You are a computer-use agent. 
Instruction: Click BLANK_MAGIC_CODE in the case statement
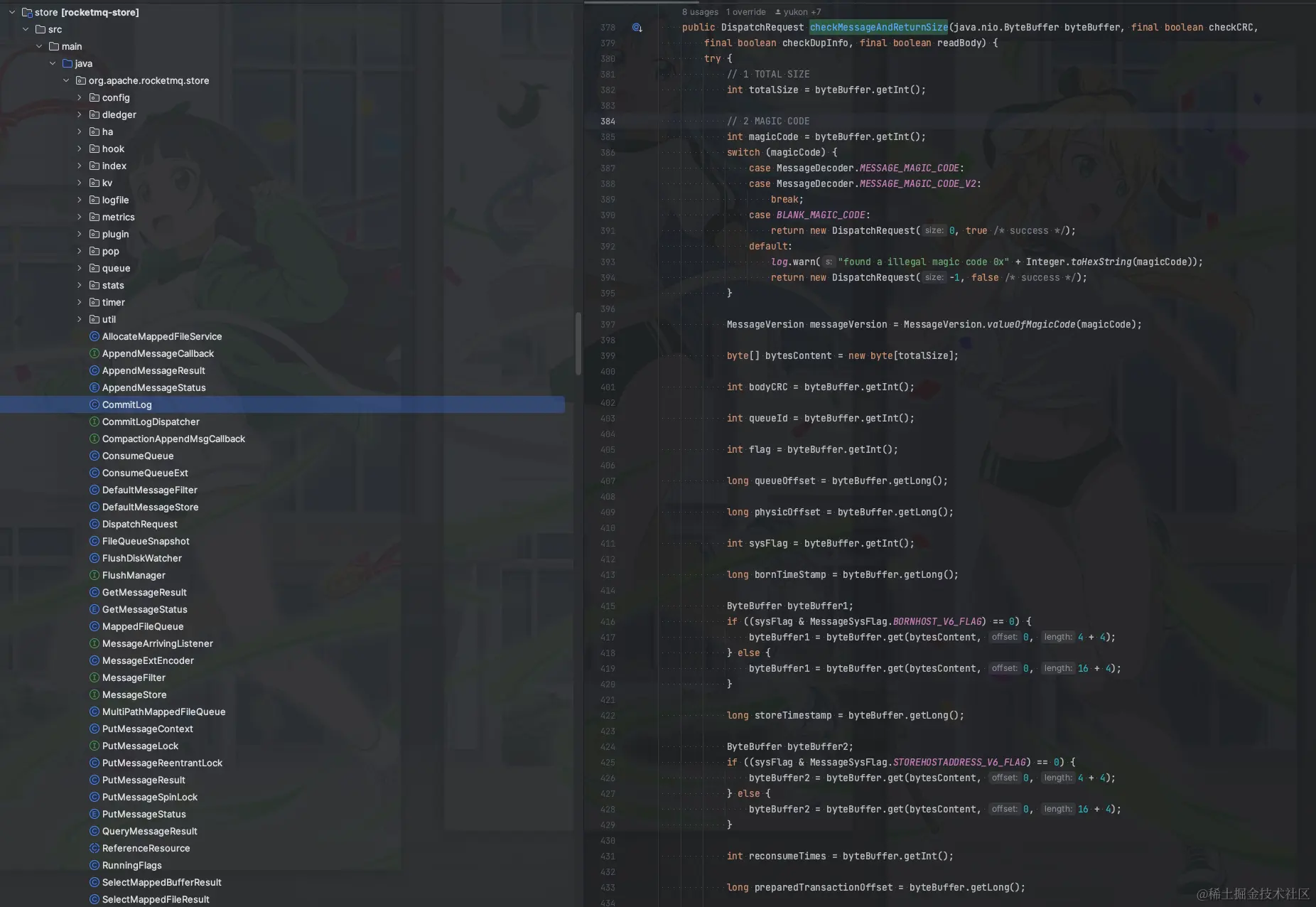pos(821,215)
